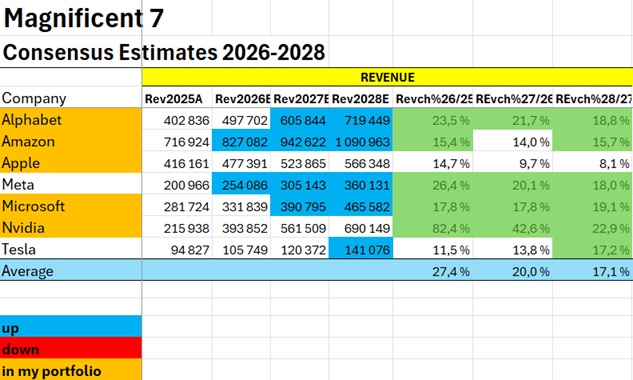Click the blue 'up' legend swatch
633x380 pixels.
click(x=71, y=327)
